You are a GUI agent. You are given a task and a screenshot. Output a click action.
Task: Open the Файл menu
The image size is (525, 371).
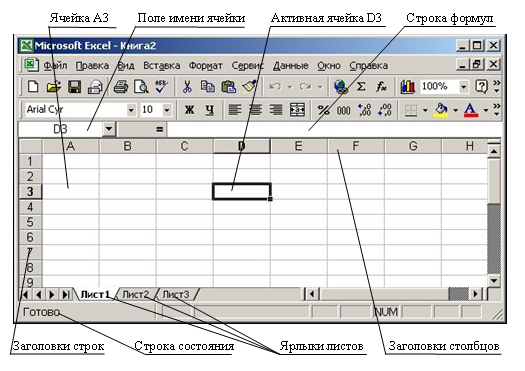[x=55, y=66]
